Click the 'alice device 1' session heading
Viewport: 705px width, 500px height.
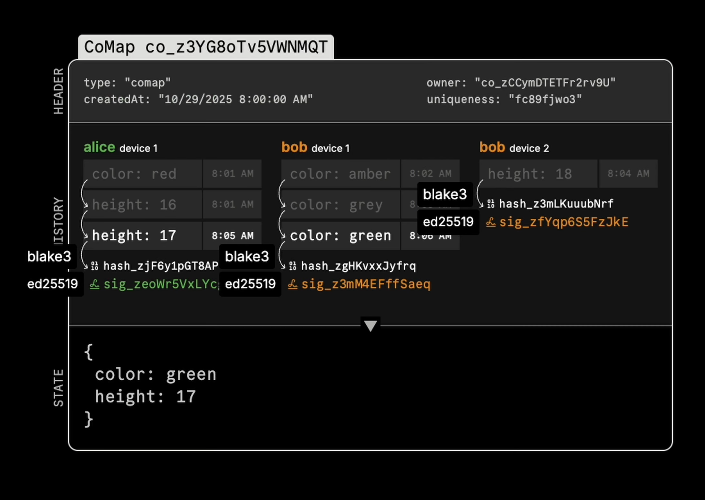click(120, 147)
